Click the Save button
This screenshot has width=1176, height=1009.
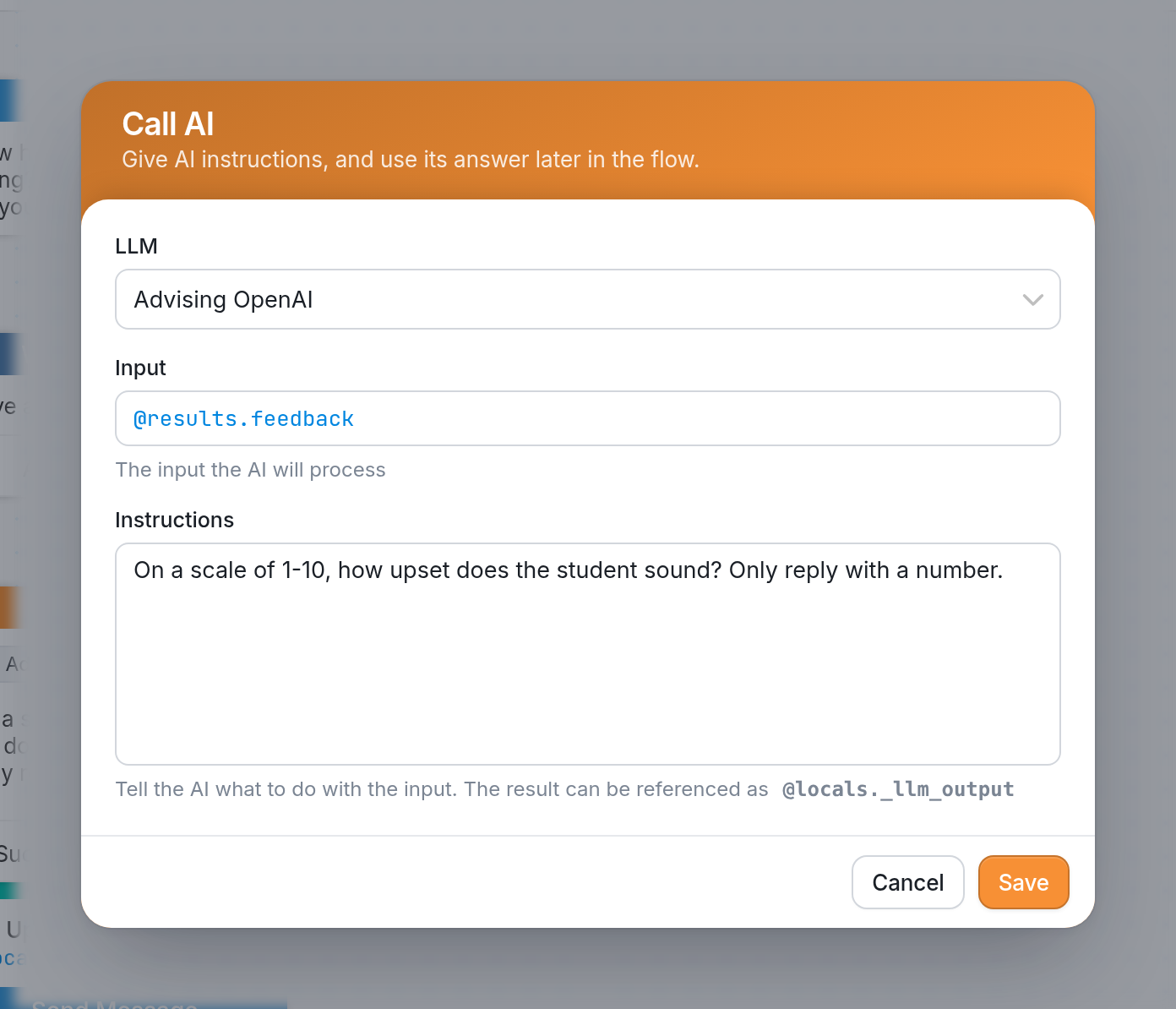(x=1023, y=882)
